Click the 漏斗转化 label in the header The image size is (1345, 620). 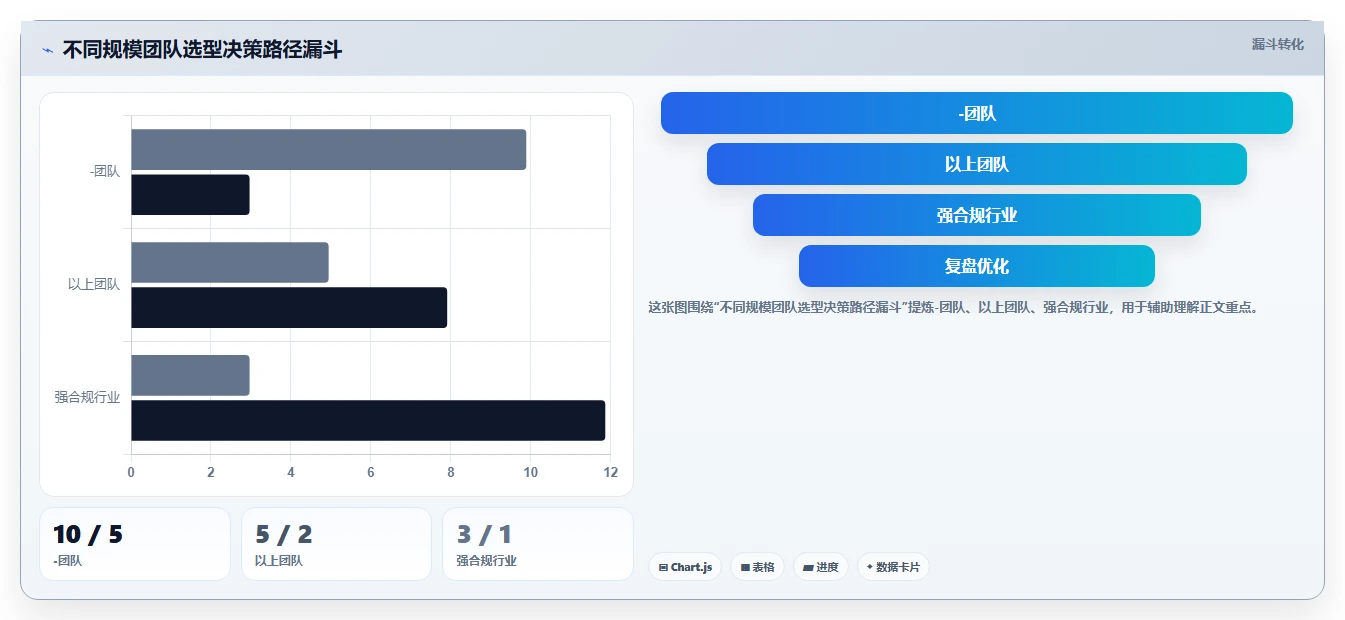point(1277,44)
